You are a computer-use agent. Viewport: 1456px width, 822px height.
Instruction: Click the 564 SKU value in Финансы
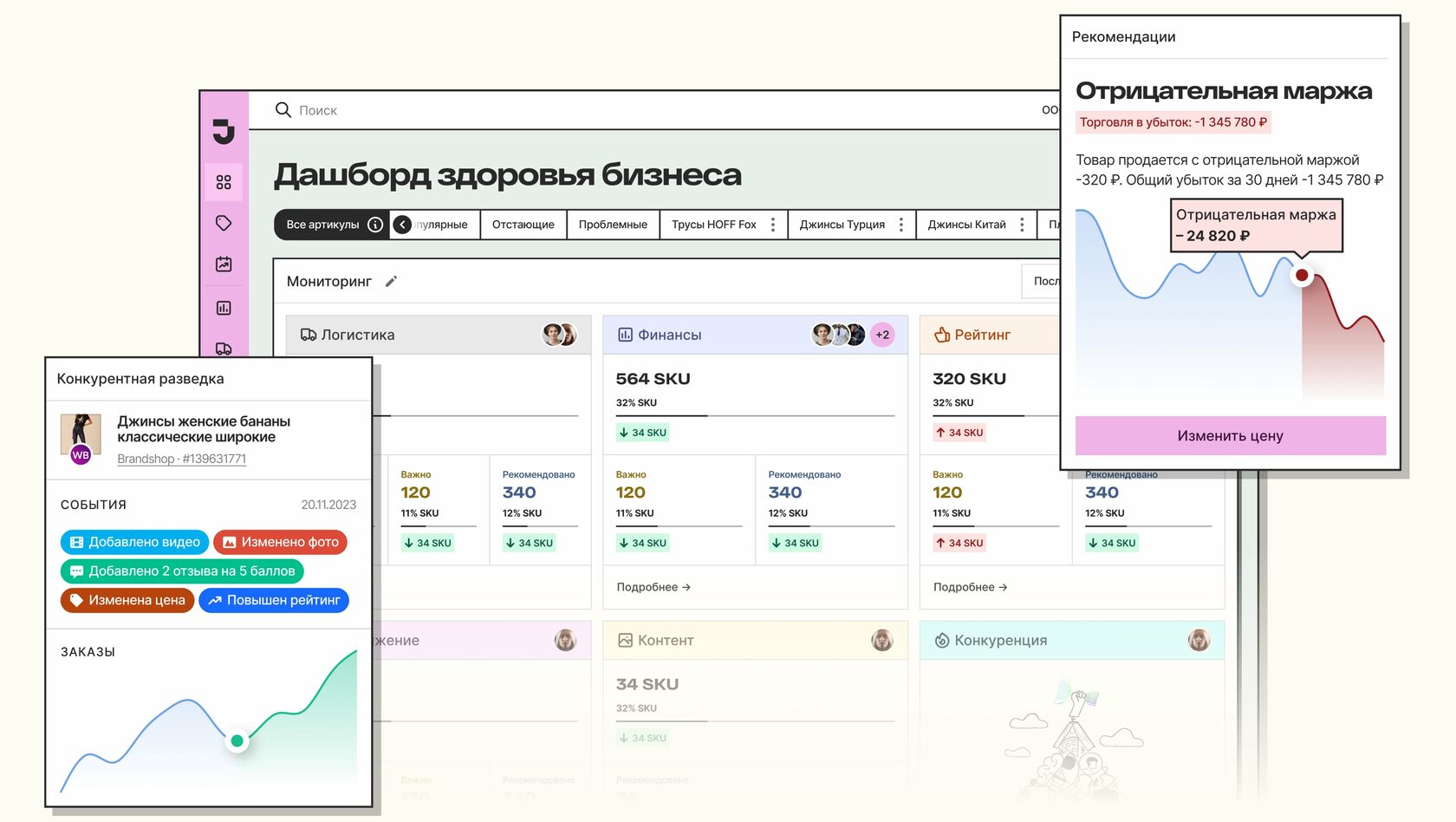[x=653, y=379]
